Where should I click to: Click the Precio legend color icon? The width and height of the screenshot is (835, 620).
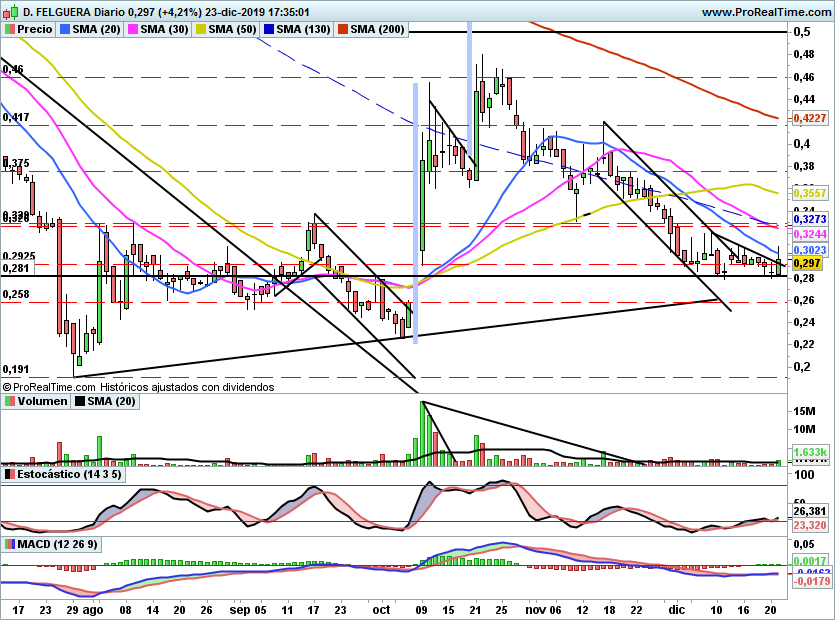[x=10, y=30]
